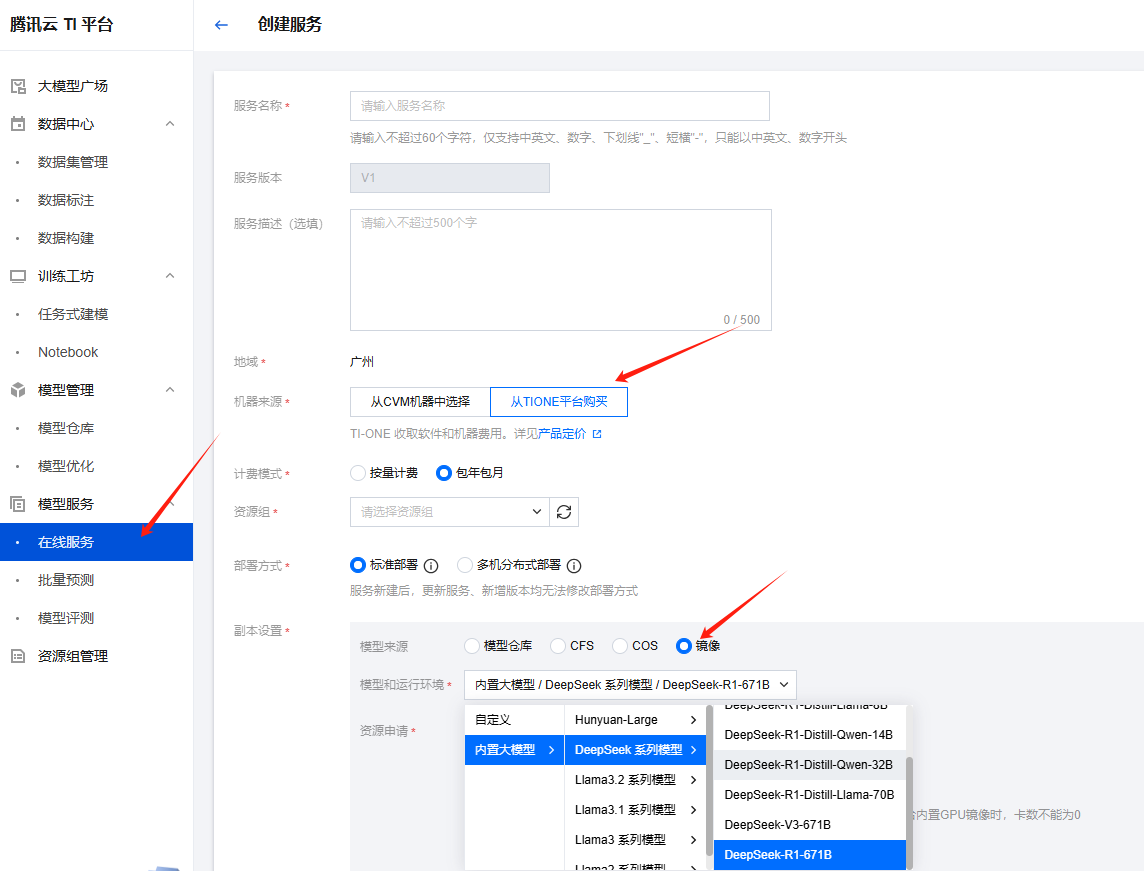Open the 模型和运行环境 cascader dropdown

pyautogui.click(x=630, y=685)
